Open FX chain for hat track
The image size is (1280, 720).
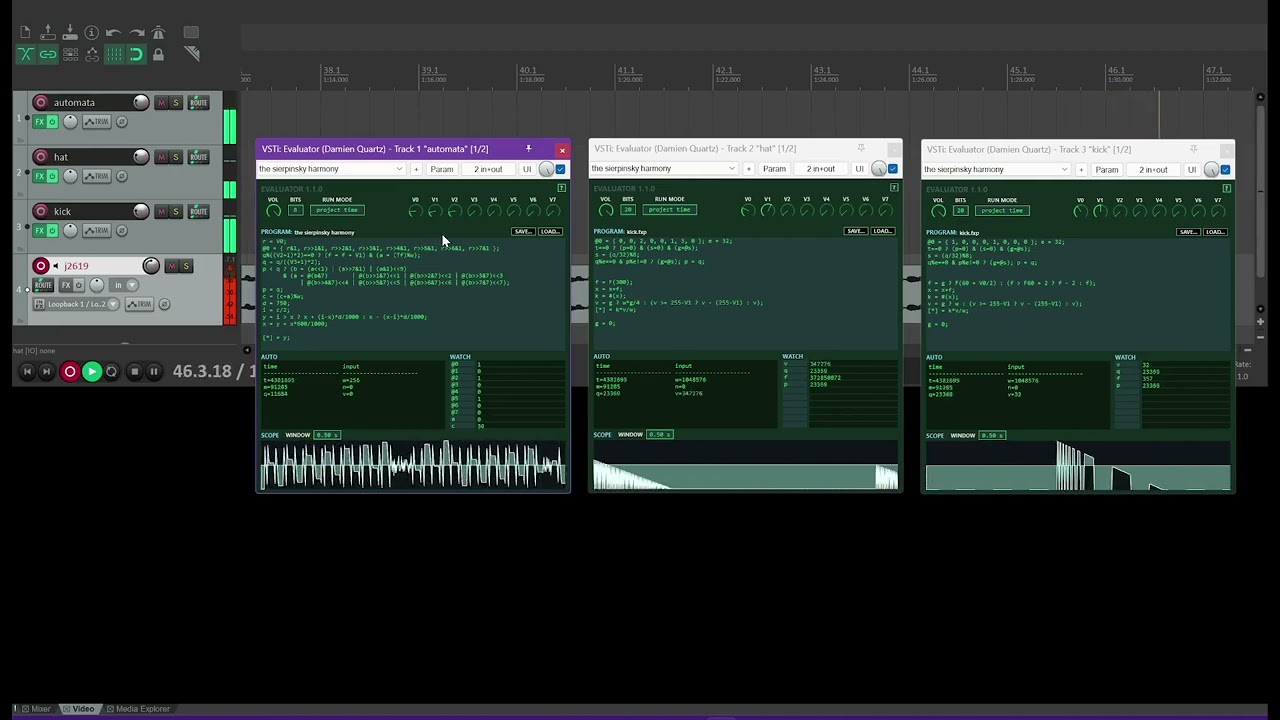pos(40,176)
